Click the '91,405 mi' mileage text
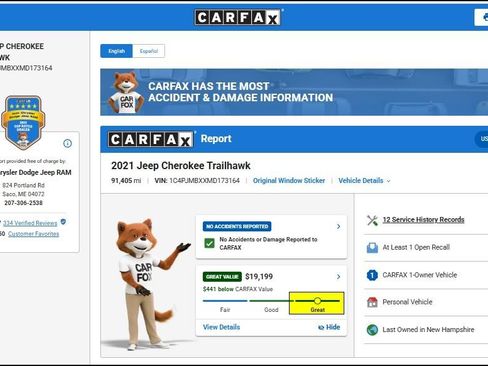Image resolution: width=488 pixels, height=366 pixels. pos(126,181)
